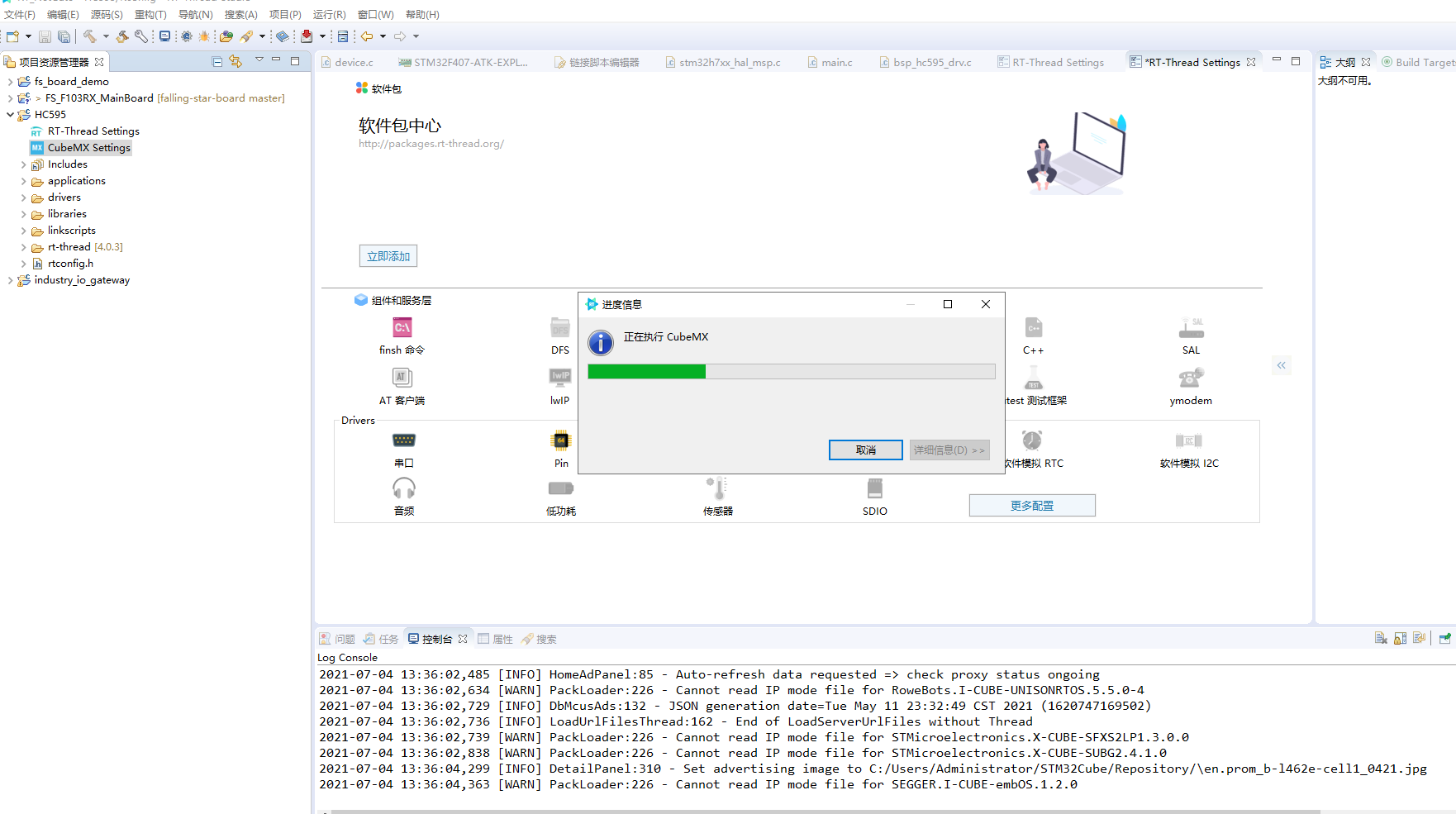This screenshot has height=814, width=1456.
Task: Open the packages.rt-thread.org link
Action: click(431, 144)
